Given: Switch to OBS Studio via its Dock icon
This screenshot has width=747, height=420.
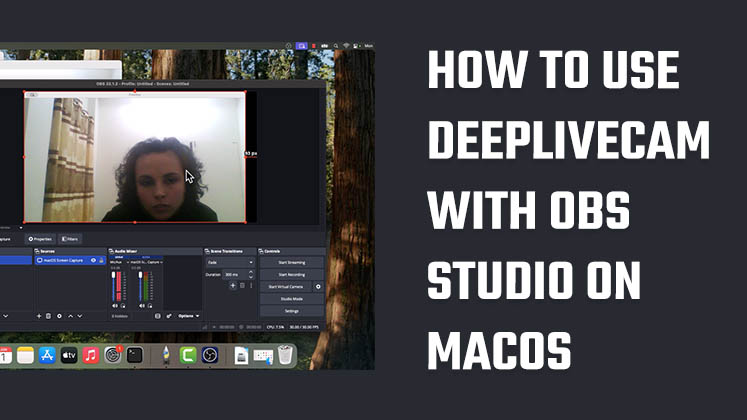Looking at the screenshot, I should 210,355.
